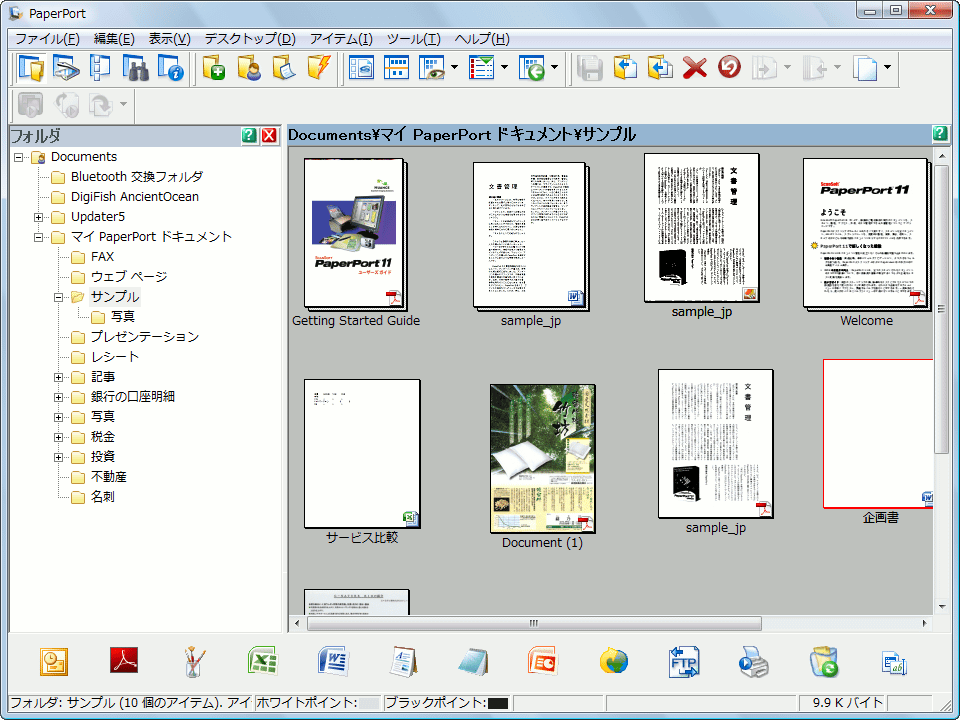The width and height of the screenshot is (960, 720).
Task: Collapse the マイ PaperPort ドキュメント folder
Action: (x=39, y=238)
